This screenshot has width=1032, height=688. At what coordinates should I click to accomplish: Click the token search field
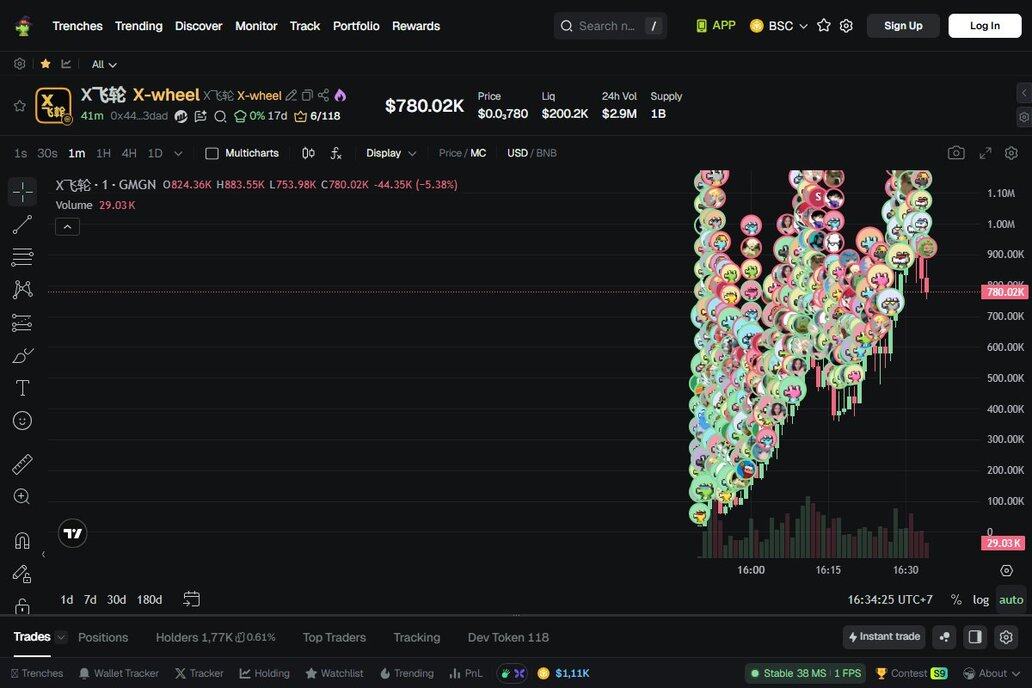[607, 26]
